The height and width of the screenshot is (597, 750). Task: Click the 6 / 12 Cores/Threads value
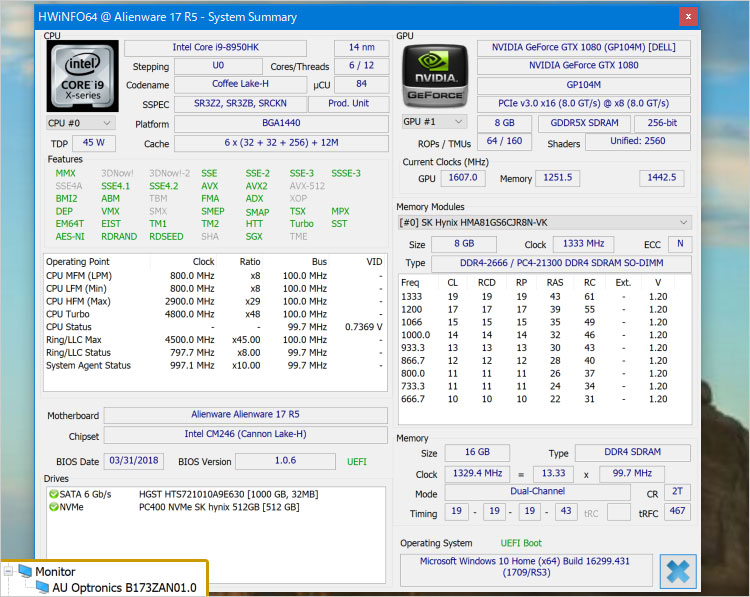(x=362, y=66)
